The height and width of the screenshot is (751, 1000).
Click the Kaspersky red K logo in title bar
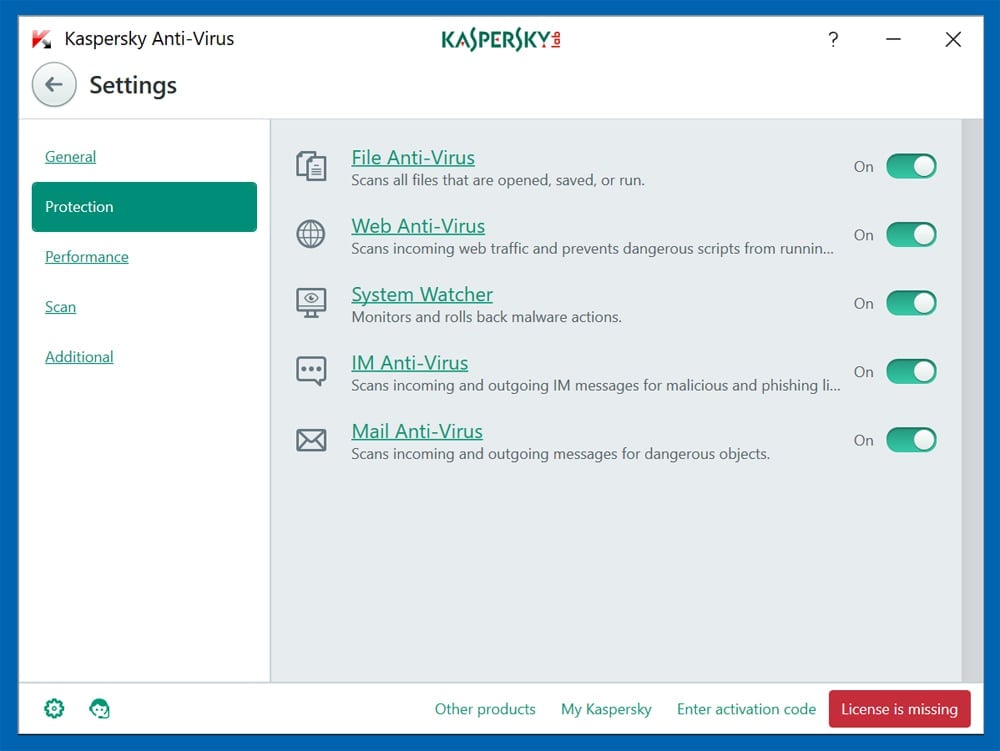(x=42, y=40)
